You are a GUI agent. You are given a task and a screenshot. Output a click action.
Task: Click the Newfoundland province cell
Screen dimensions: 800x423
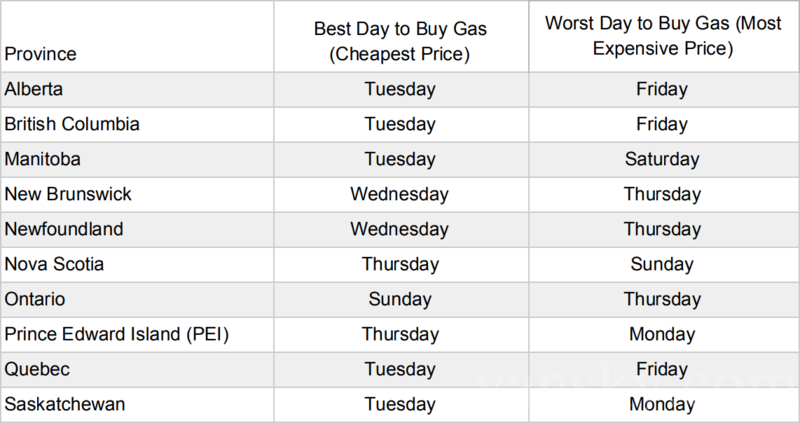[64, 229]
